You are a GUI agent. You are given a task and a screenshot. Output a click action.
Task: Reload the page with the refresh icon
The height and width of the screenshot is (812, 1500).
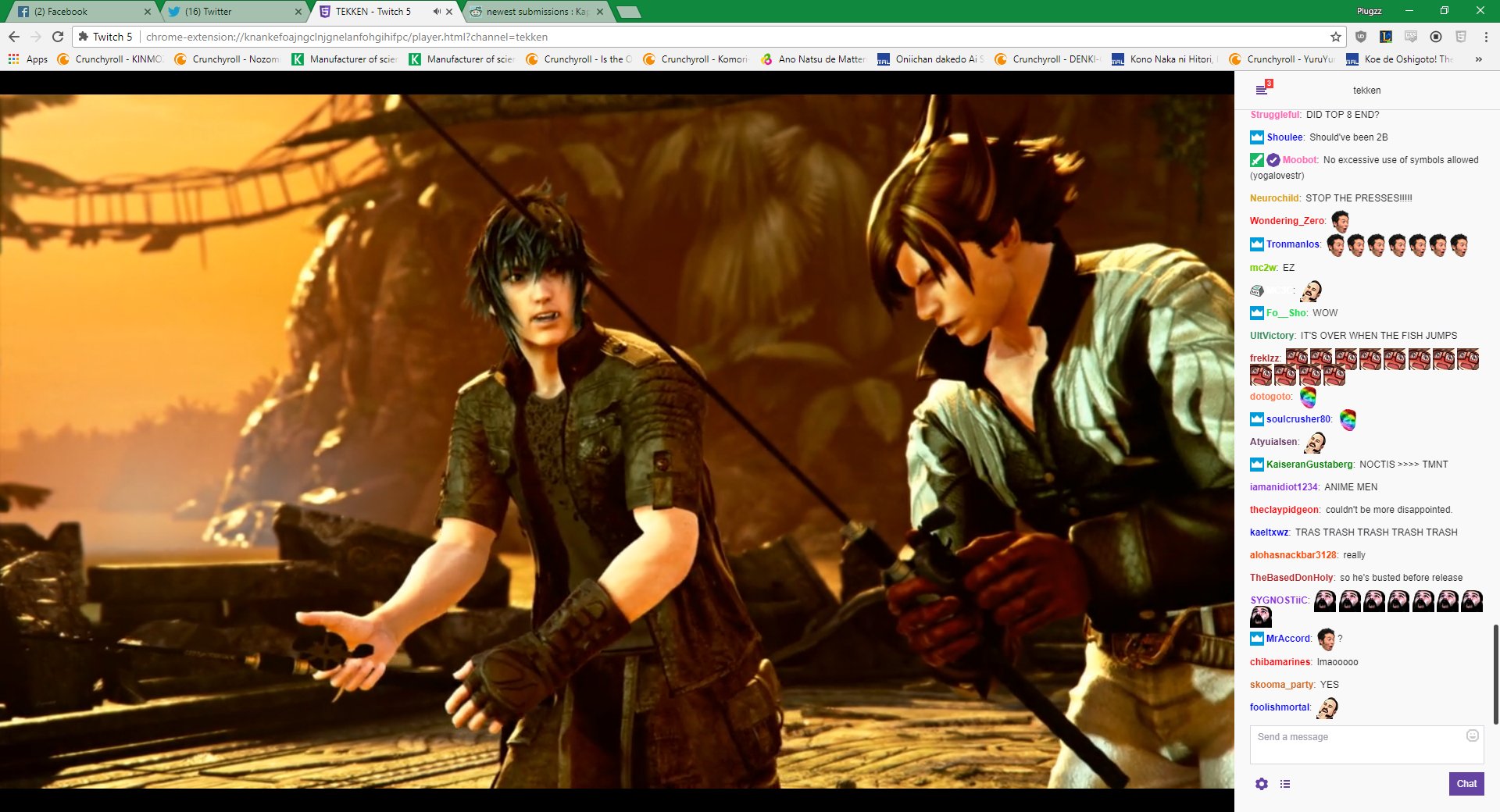(x=57, y=37)
